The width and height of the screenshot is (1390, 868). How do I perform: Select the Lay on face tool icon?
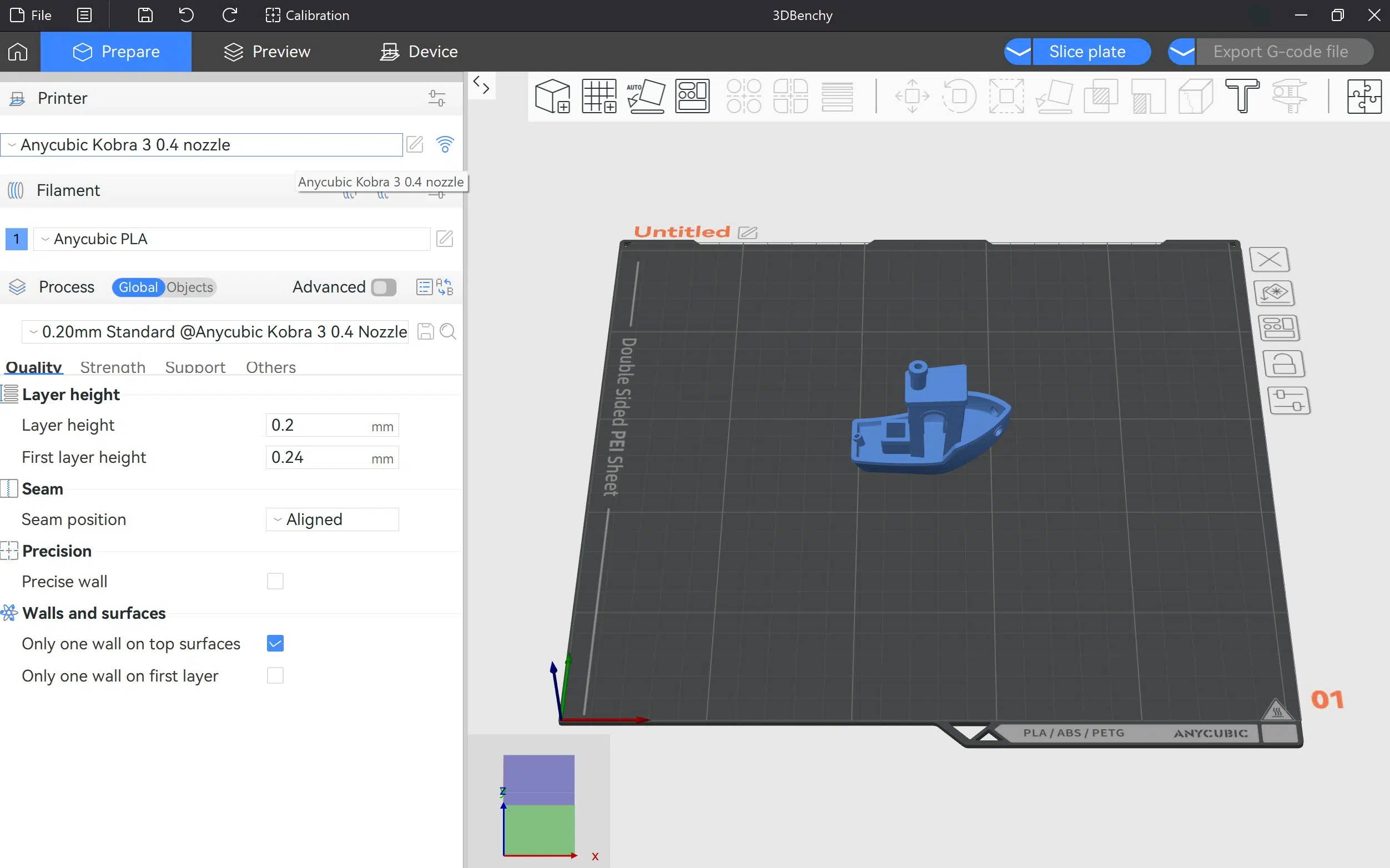[1054, 96]
